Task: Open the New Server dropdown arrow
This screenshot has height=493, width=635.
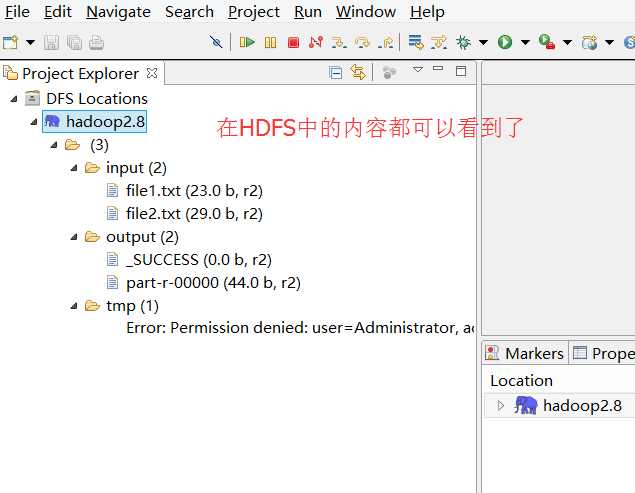Action: point(609,42)
